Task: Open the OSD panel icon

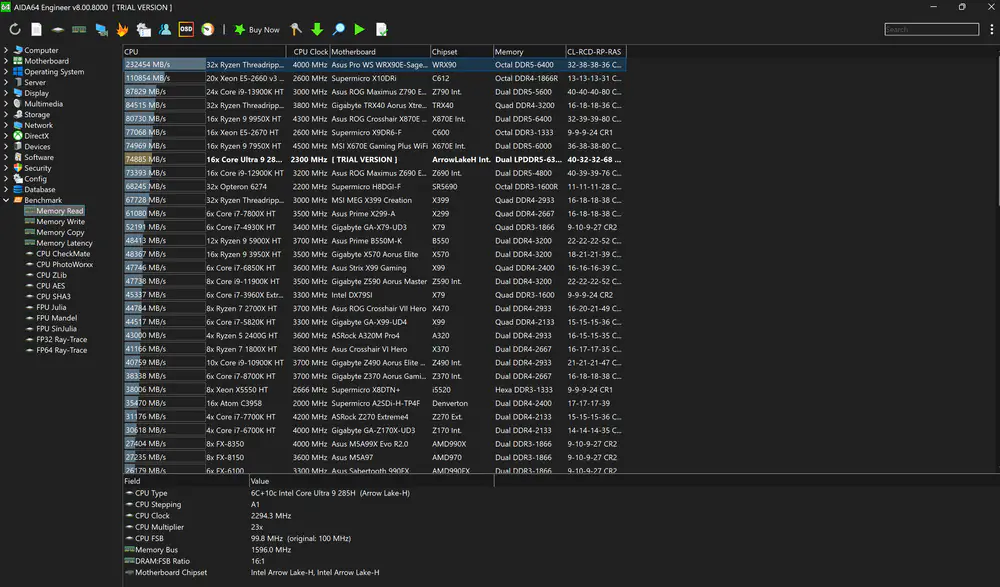Action: [186, 30]
